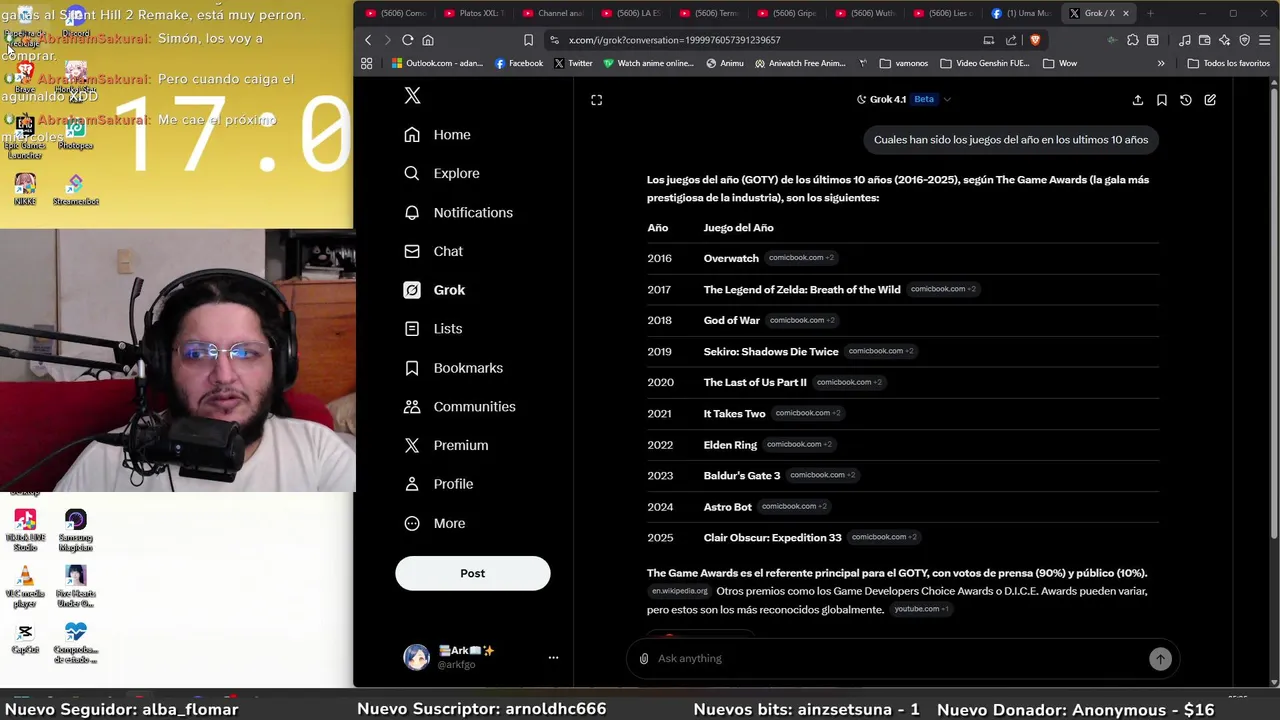
Task: Bookmark page icon in address bar
Action: tap(528, 40)
